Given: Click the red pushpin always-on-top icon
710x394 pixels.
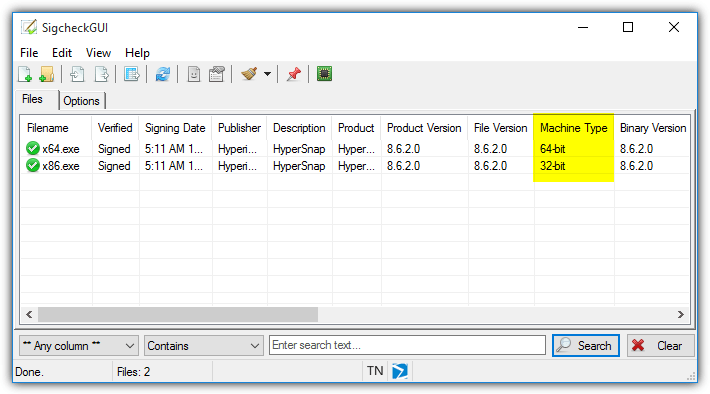Looking at the screenshot, I should coord(294,74).
